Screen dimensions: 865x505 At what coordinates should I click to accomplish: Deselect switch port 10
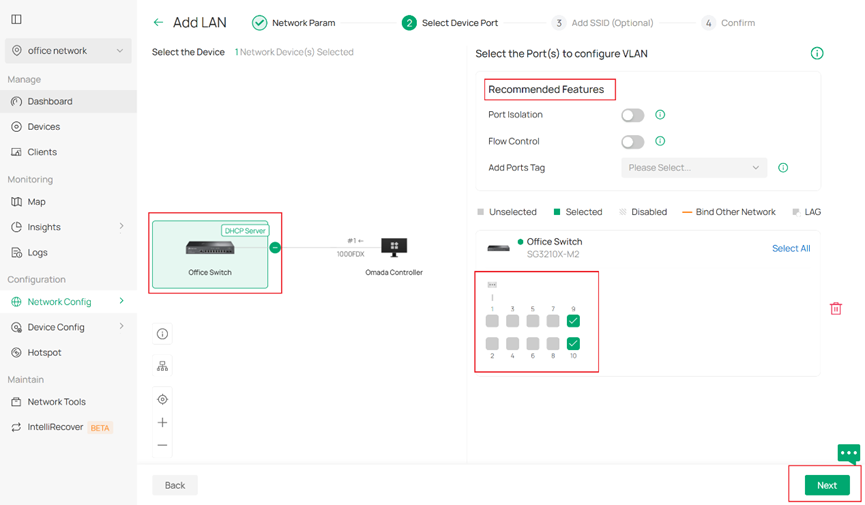click(x=573, y=344)
